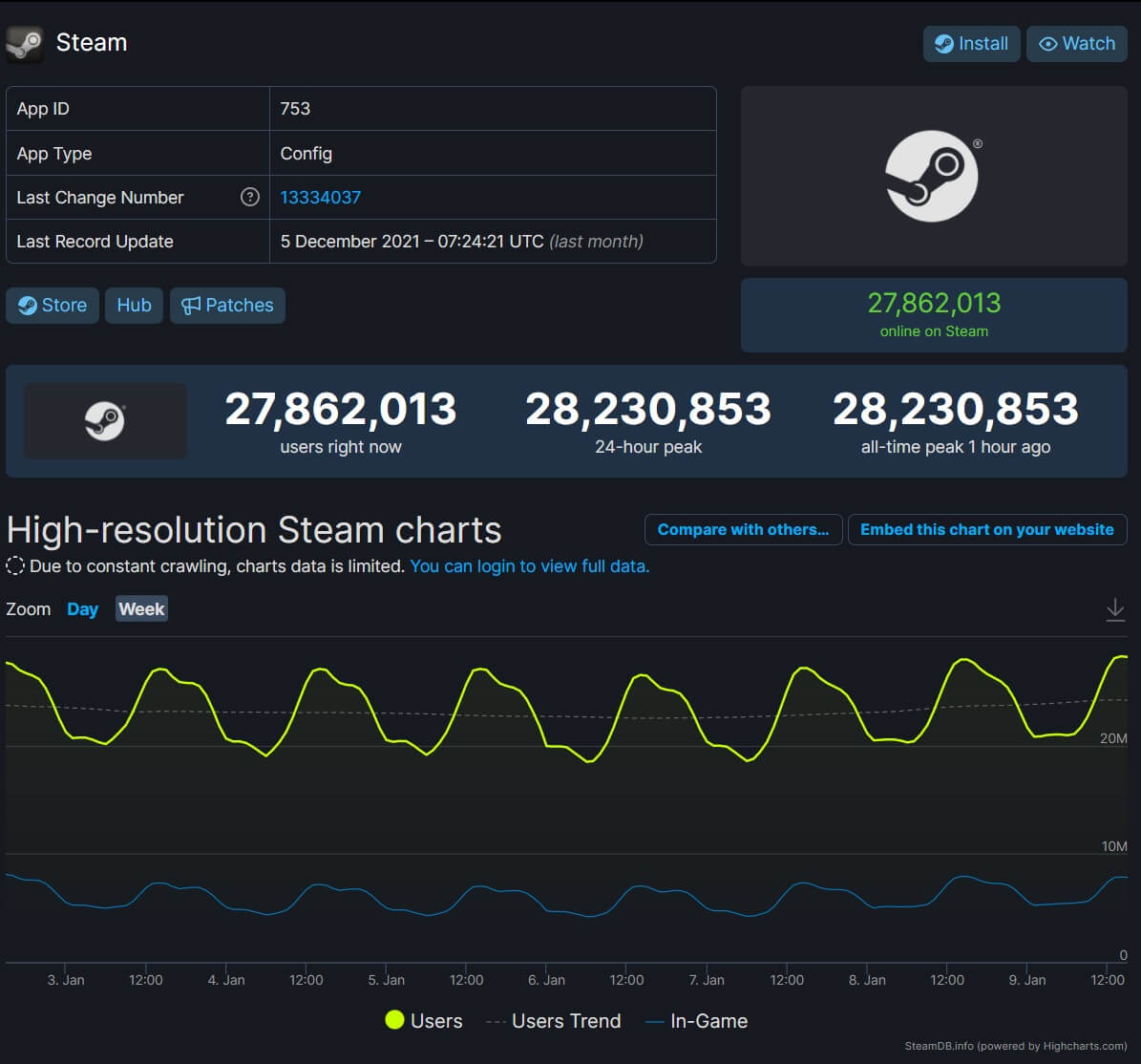Toggle the Users series in the chart legend
The height and width of the screenshot is (1064, 1141).
pos(424,1020)
